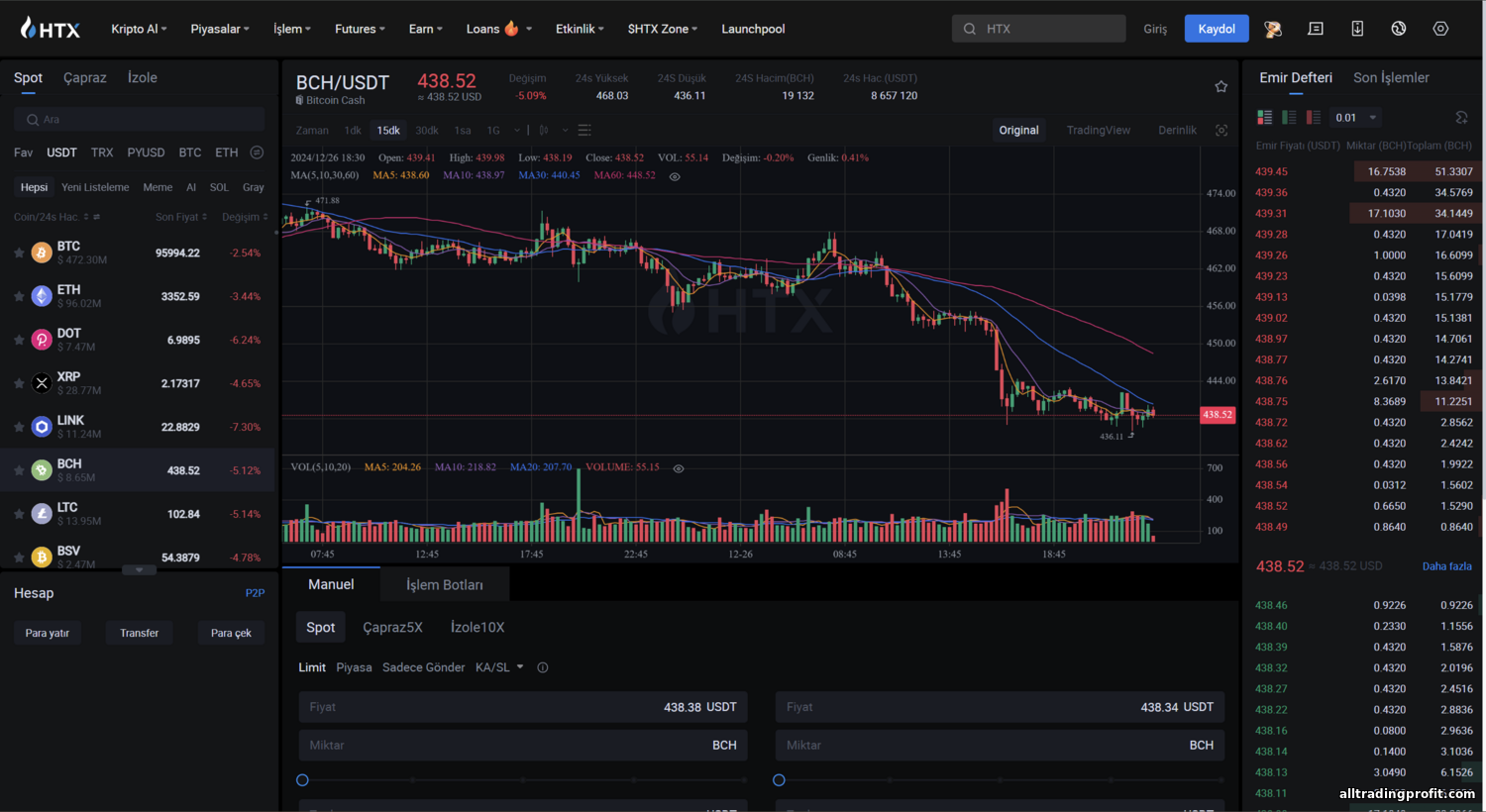
Task: Click the XRP coin icon
Action: [x=42, y=383]
